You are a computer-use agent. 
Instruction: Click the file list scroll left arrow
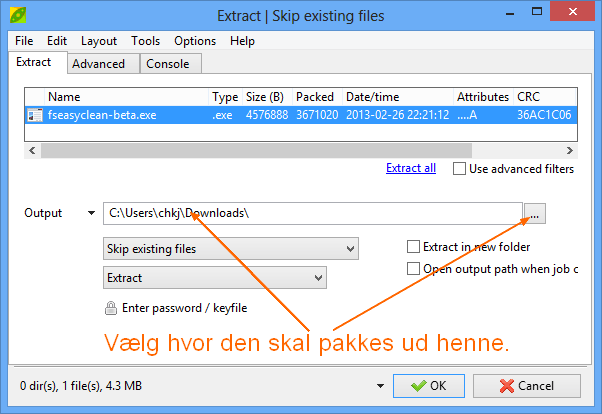click(x=32, y=151)
